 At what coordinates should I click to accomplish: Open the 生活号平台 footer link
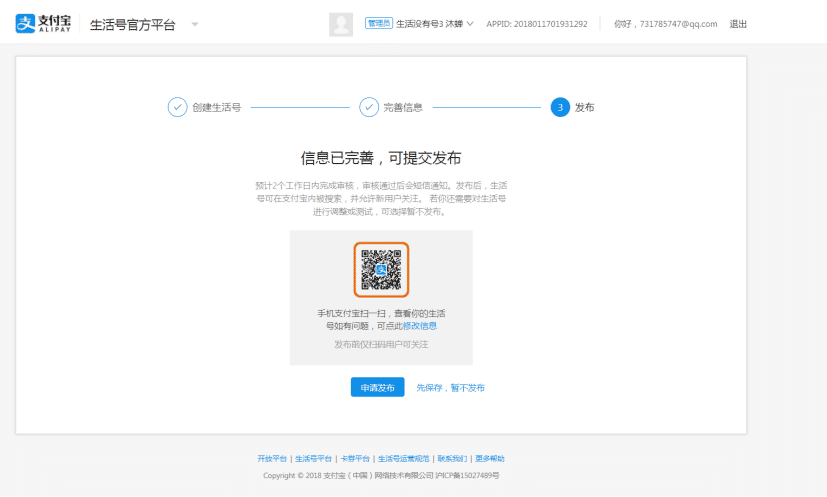coord(313,458)
